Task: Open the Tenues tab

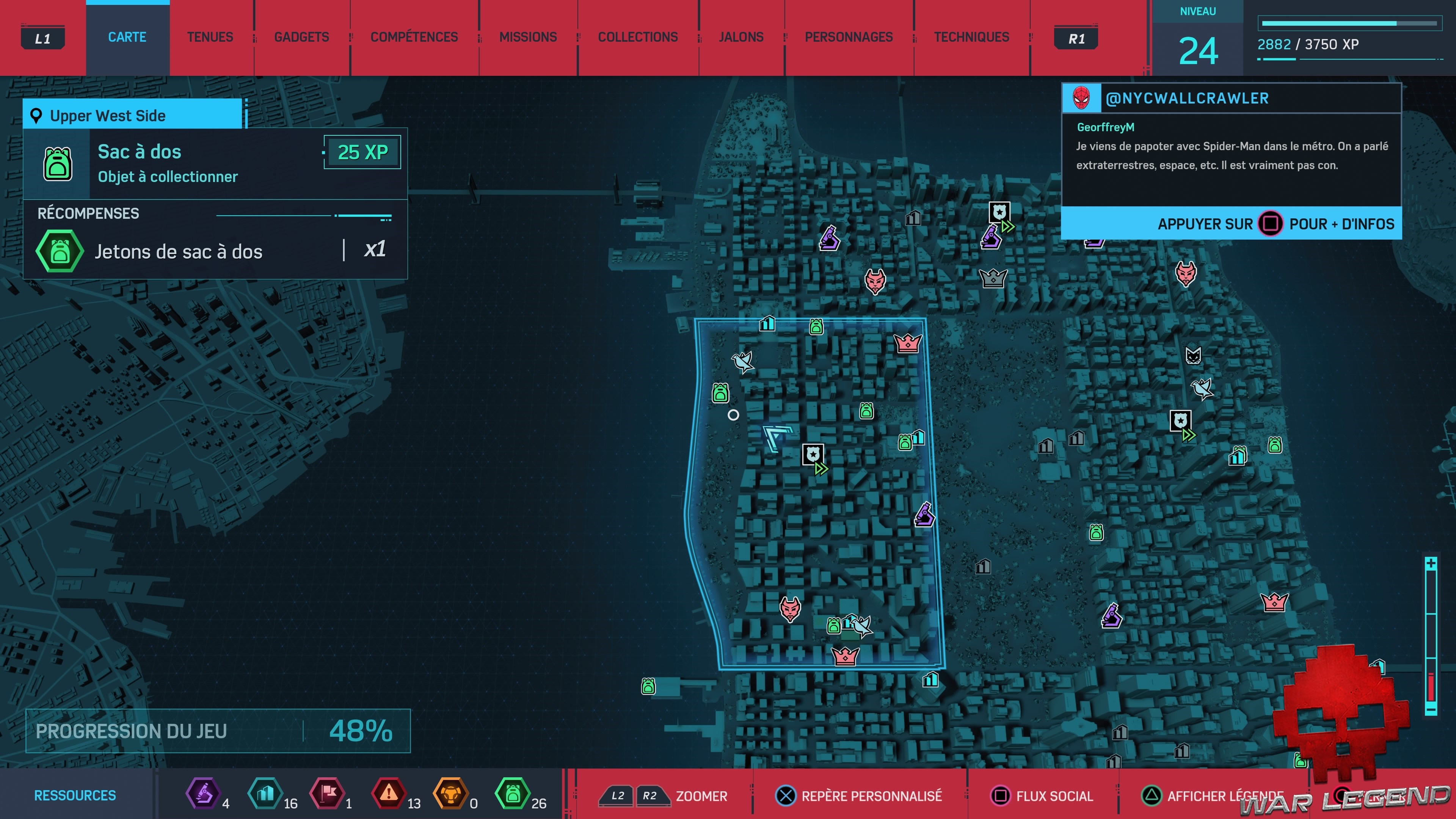Action: (x=210, y=37)
